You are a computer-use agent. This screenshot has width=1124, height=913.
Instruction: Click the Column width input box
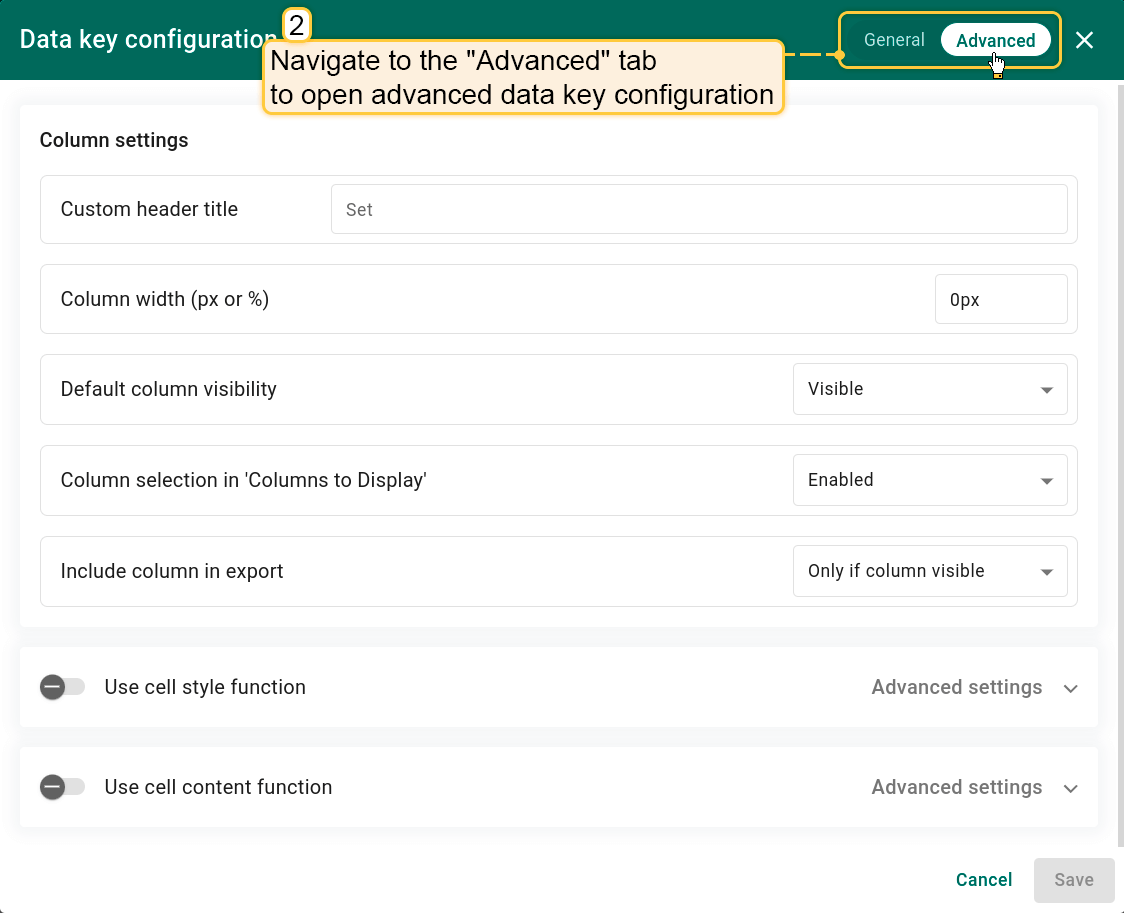1000,299
